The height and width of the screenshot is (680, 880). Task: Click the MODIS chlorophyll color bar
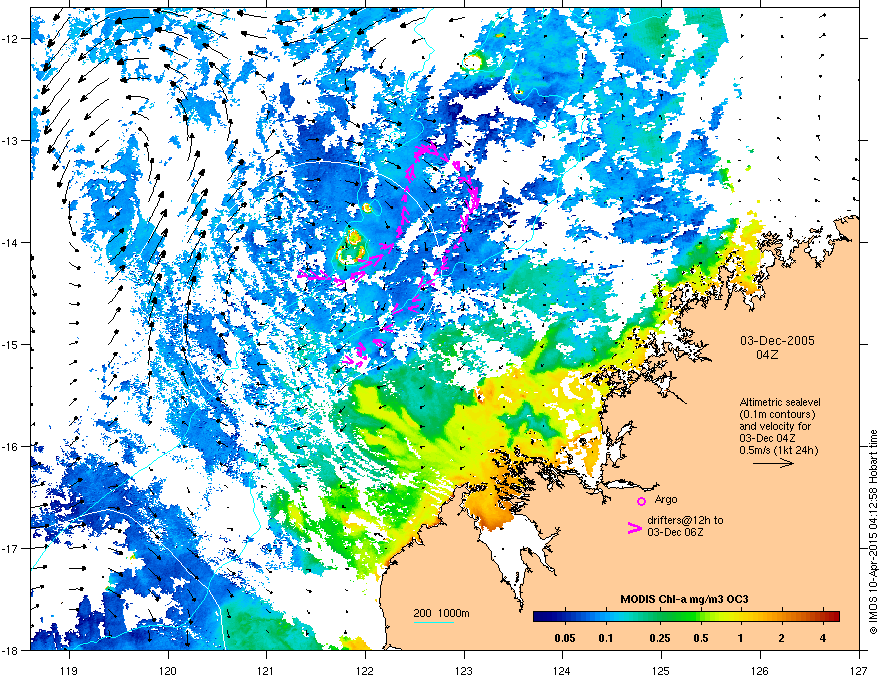[x=686, y=616]
